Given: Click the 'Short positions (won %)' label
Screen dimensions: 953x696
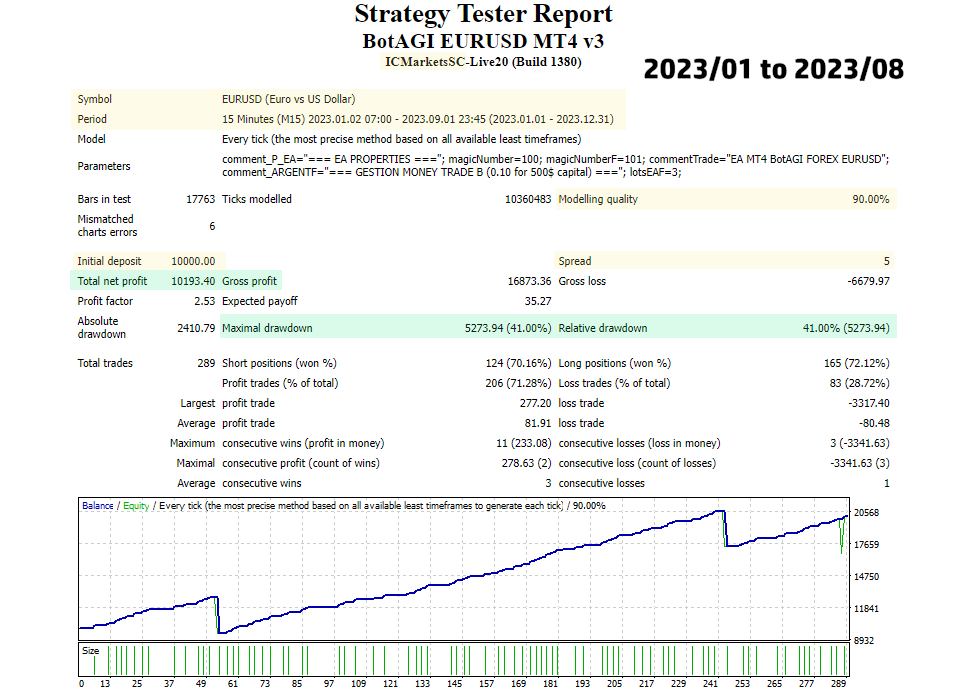Looking at the screenshot, I should coord(280,363).
